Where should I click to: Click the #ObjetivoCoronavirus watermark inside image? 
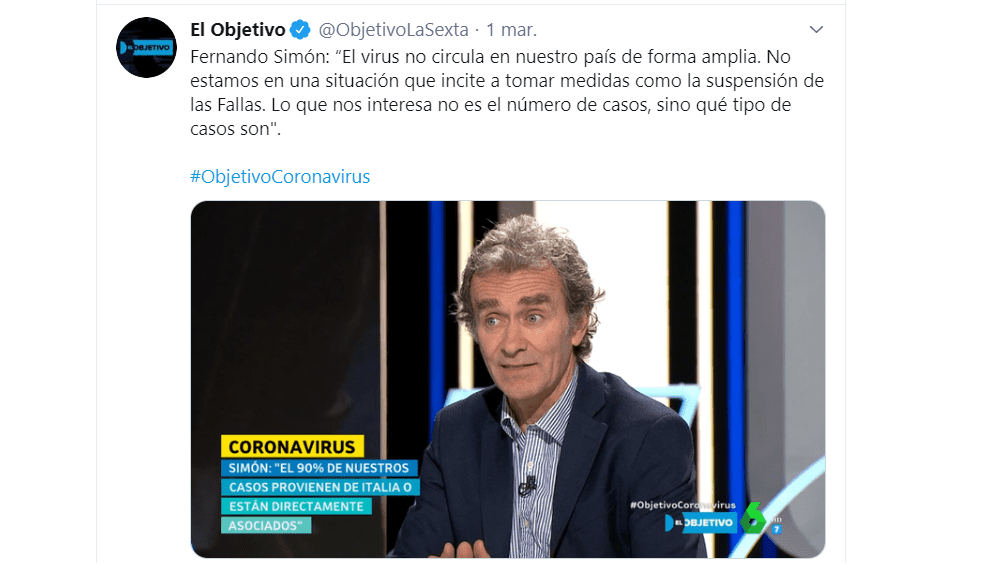(x=682, y=505)
